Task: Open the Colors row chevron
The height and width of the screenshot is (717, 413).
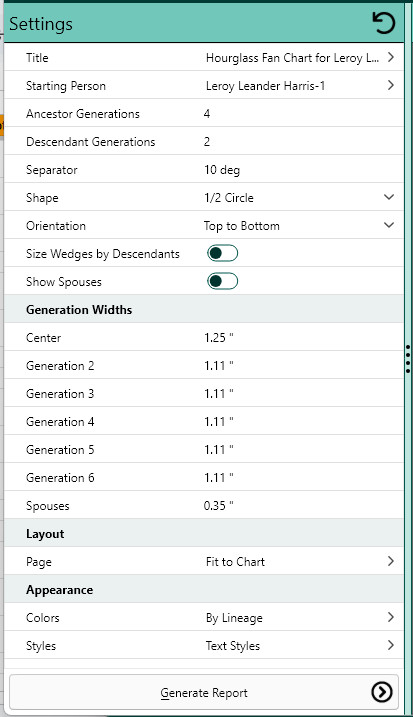Action: [x=391, y=617]
